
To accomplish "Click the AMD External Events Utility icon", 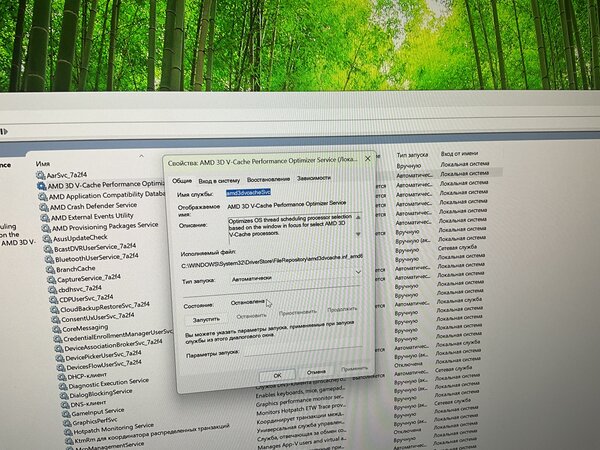I will pyautogui.click(x=45, y=218).
